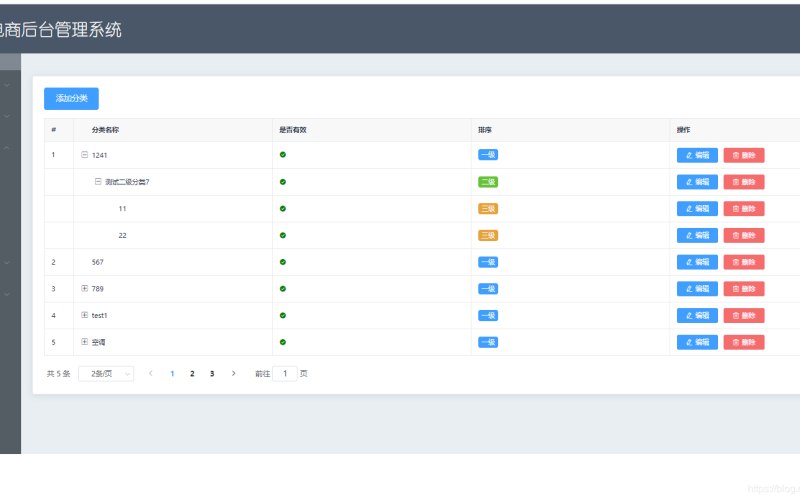Delete the 空调 category
The image size is (800, 500).
744,342
